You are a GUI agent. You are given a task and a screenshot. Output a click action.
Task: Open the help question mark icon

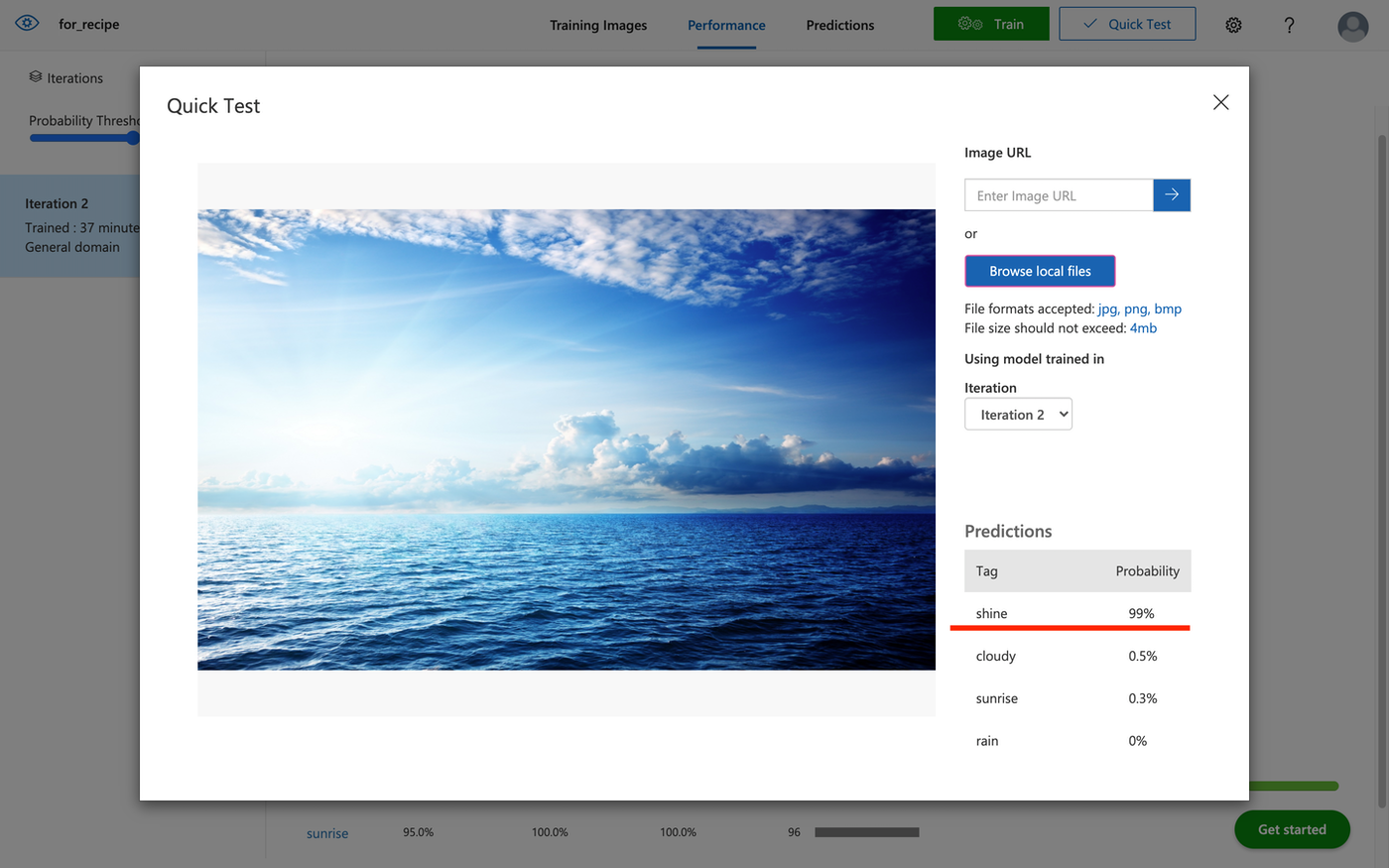coord(1289,25)
